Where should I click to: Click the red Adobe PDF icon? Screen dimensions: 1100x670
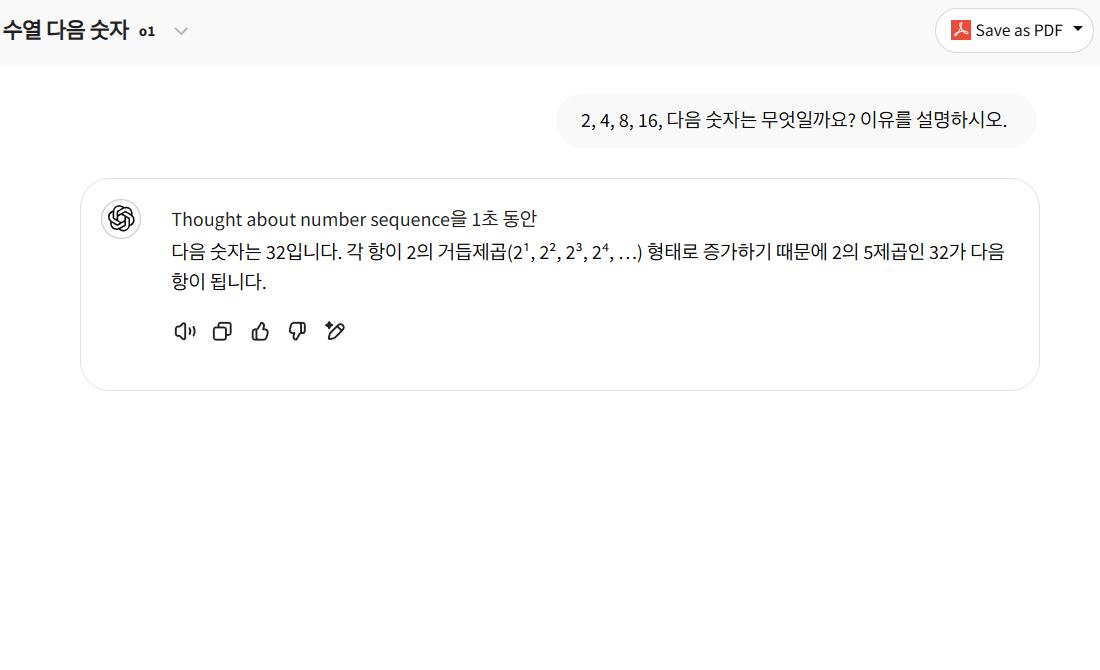(x=959, y=30)
